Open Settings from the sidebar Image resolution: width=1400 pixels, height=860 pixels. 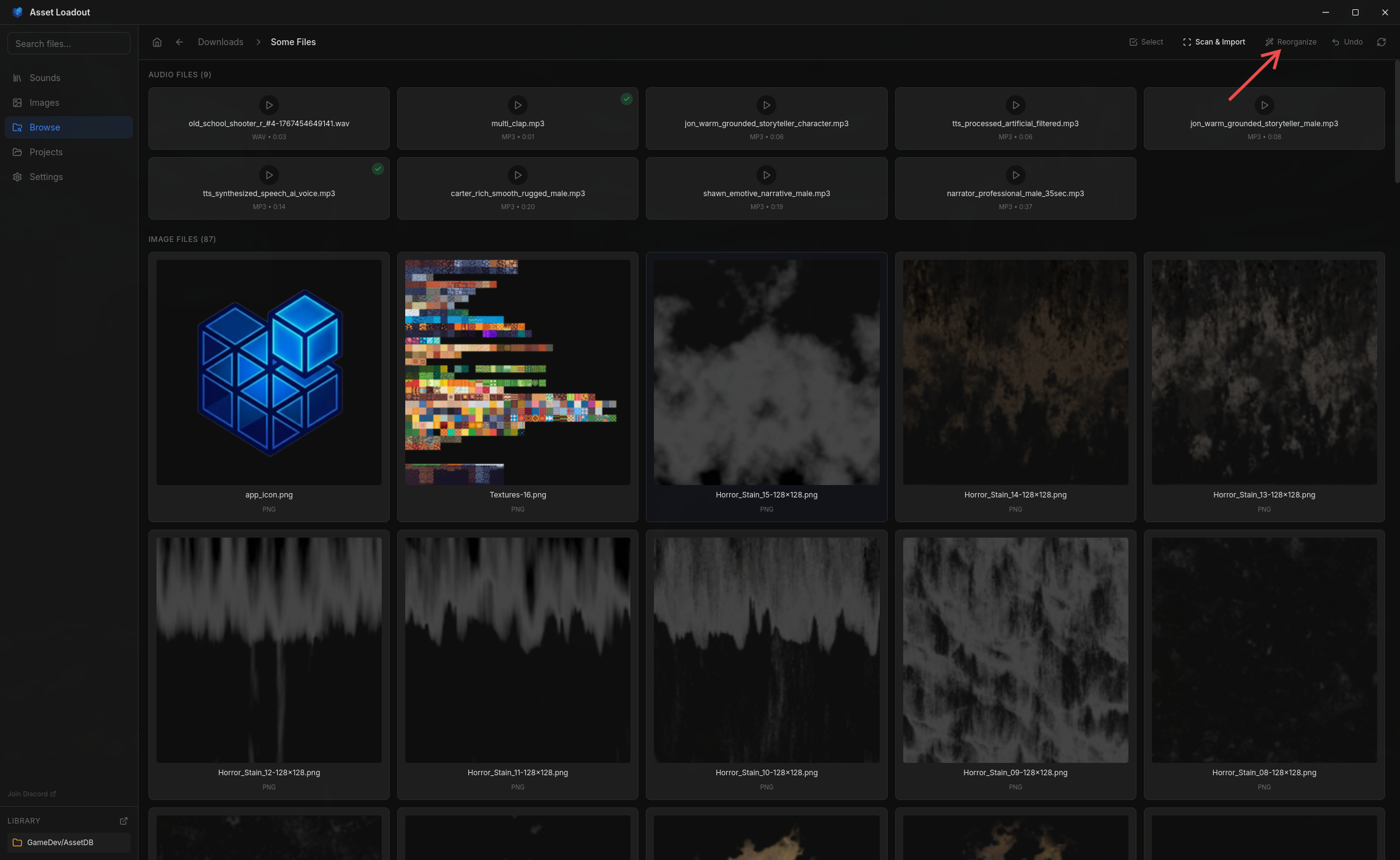tap(46, 177)
